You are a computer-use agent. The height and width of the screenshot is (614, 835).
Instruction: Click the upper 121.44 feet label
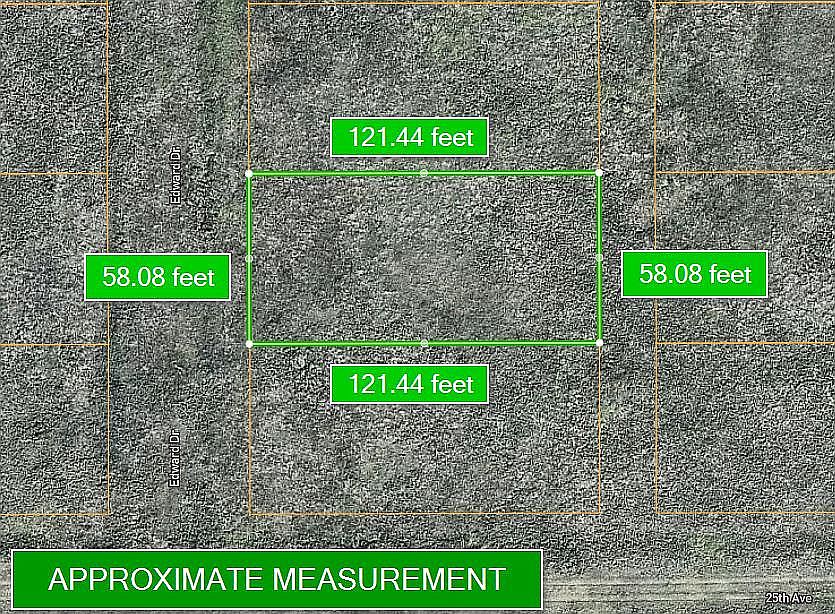pyautogui.click(x=410, y=137)
